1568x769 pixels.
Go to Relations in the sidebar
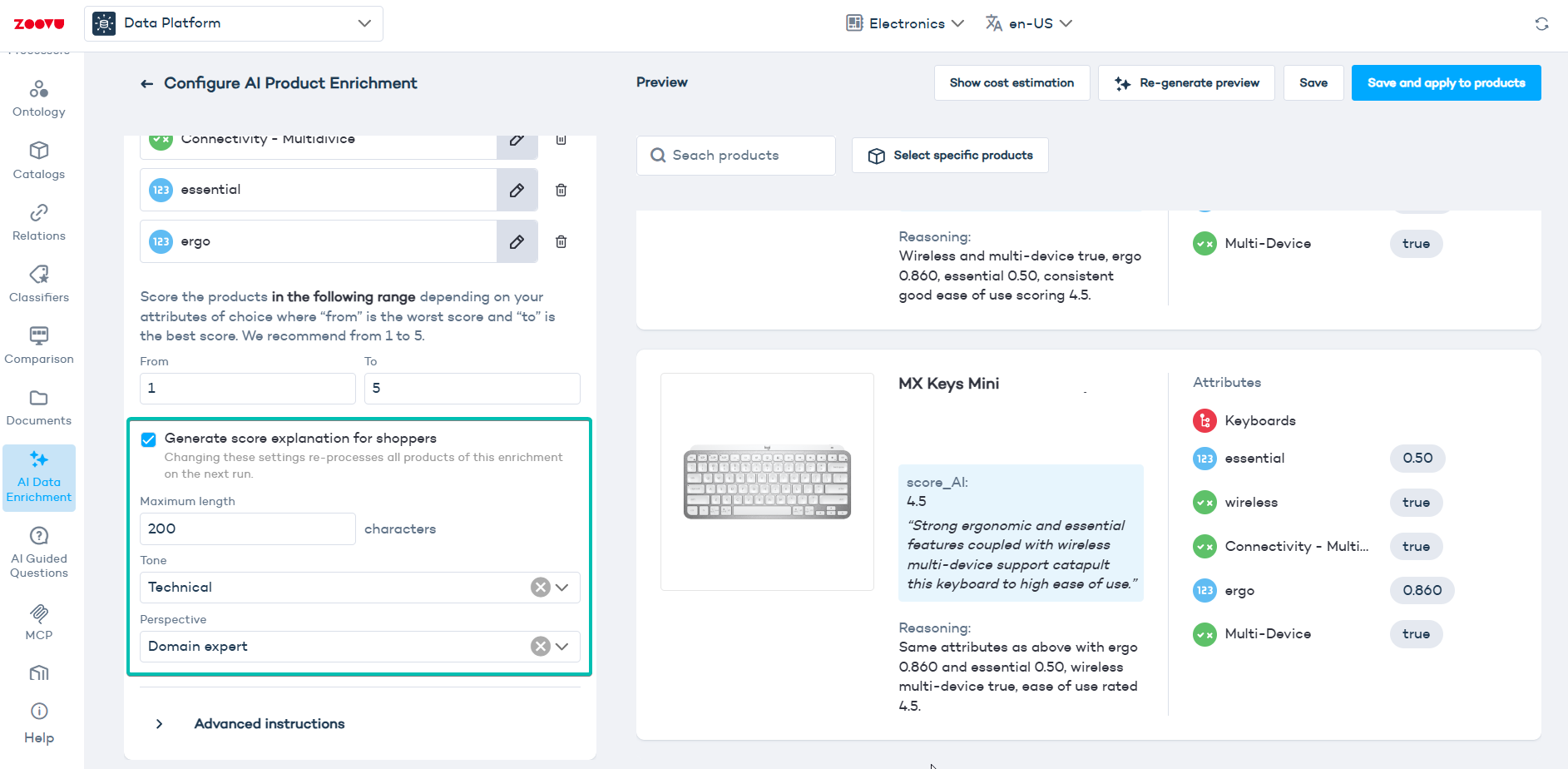(x=39, y=222)
